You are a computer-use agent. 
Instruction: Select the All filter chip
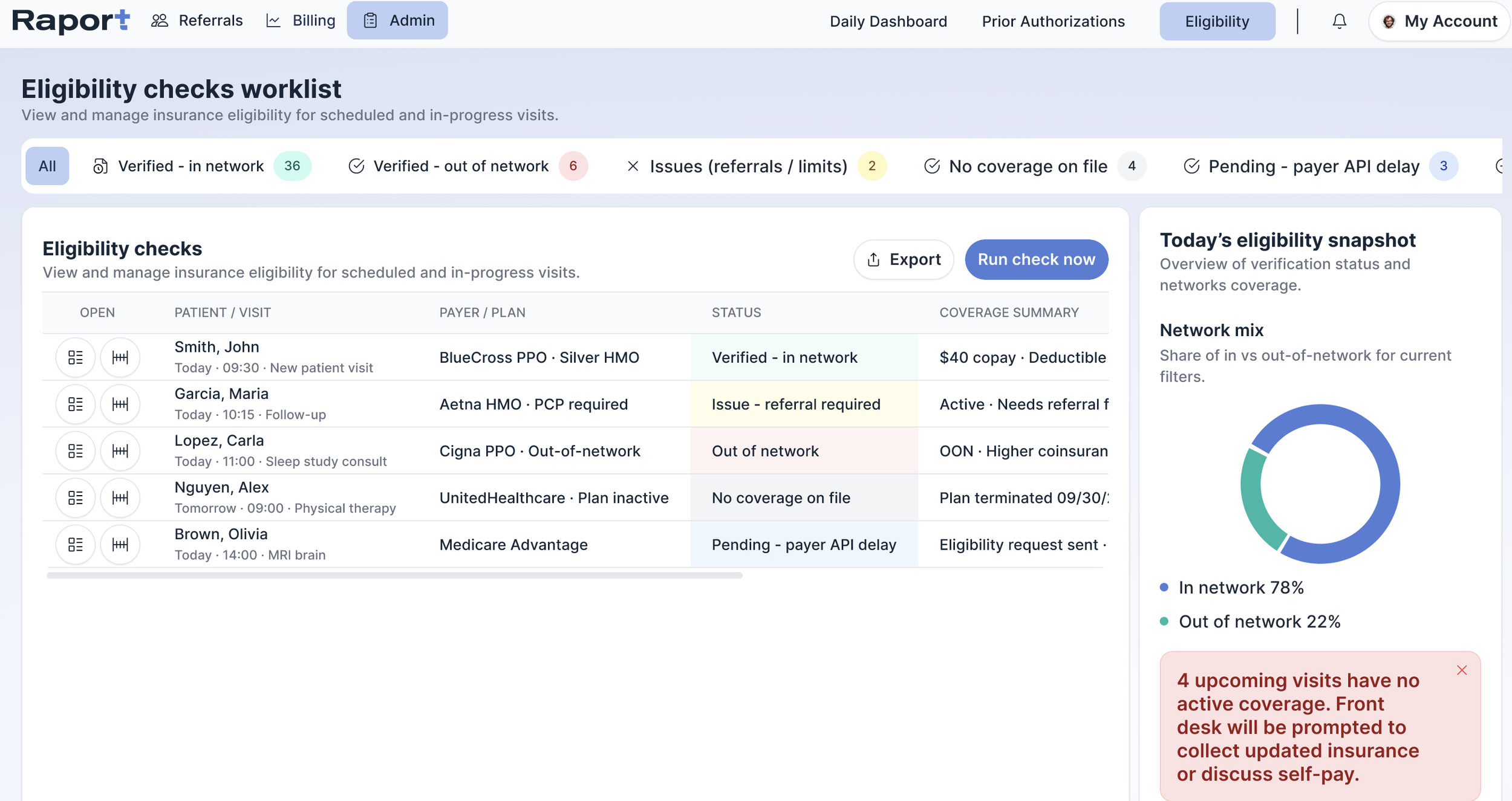click(x=47, y=166)
